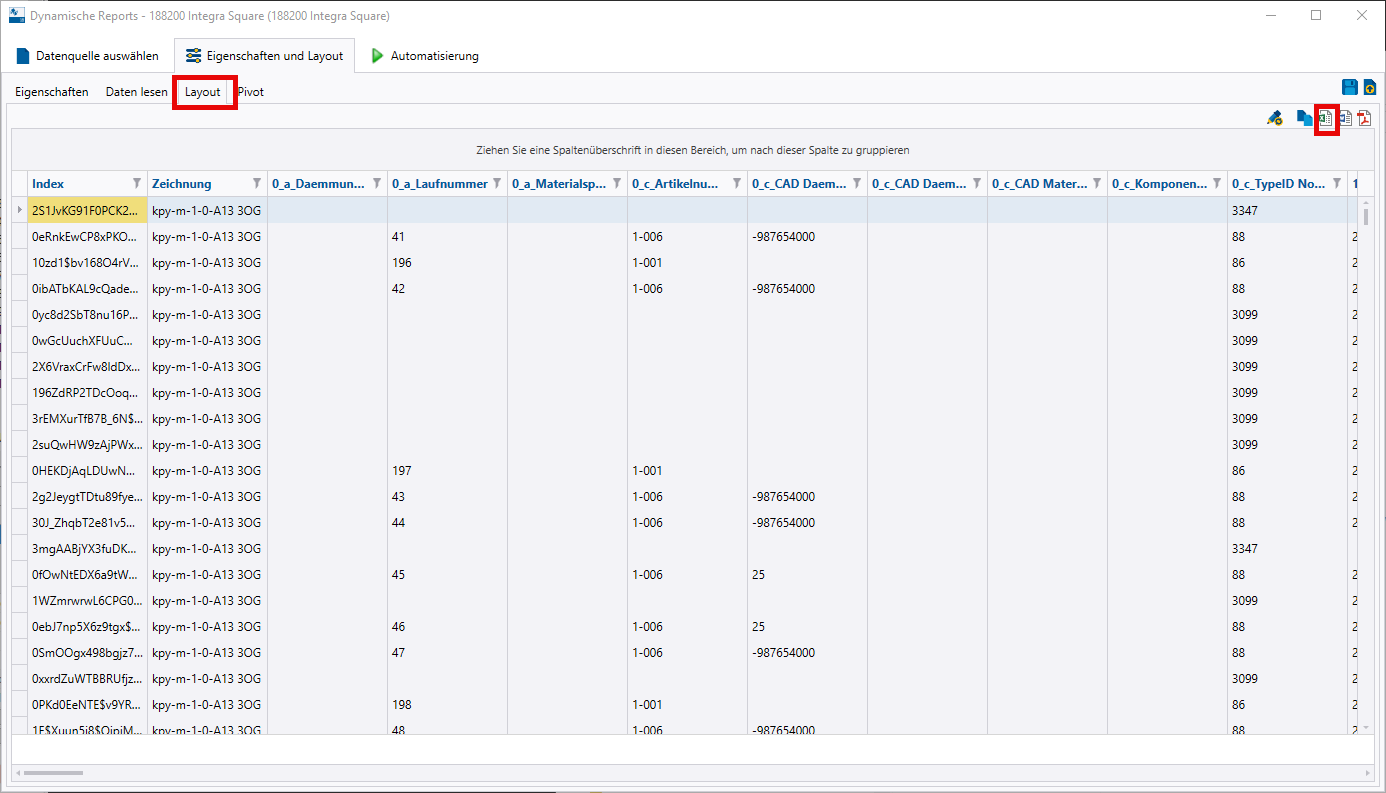The image size is (1386, 793).
Task: Export the table to Word
Action: point(1345,118)
